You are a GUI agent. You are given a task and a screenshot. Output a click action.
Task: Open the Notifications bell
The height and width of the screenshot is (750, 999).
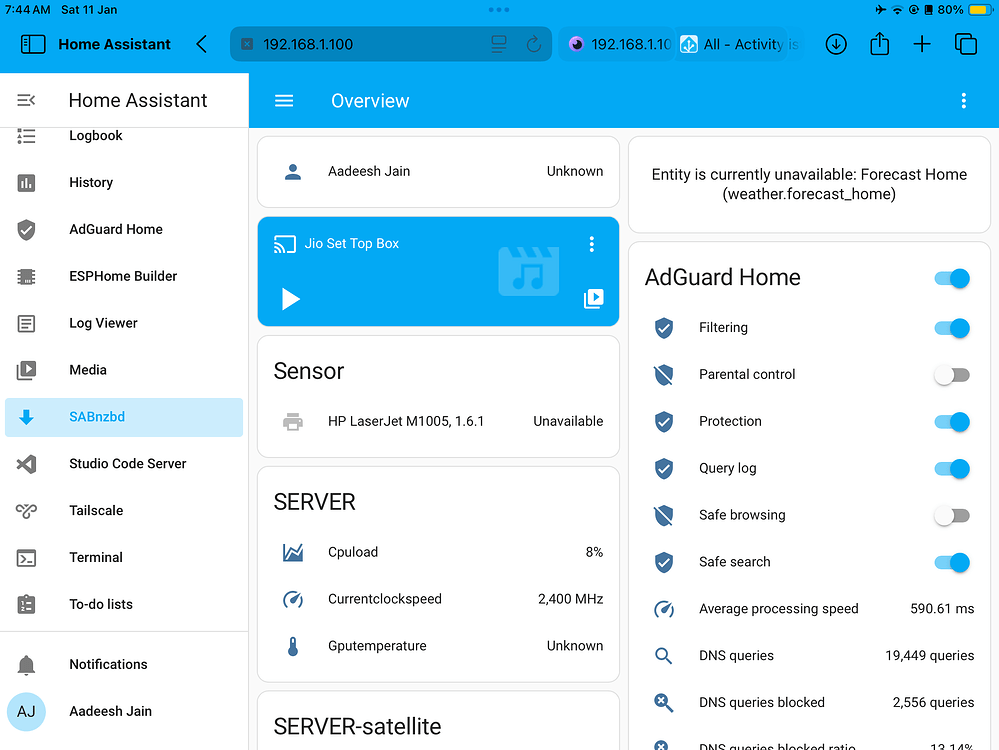click(107, 664)
